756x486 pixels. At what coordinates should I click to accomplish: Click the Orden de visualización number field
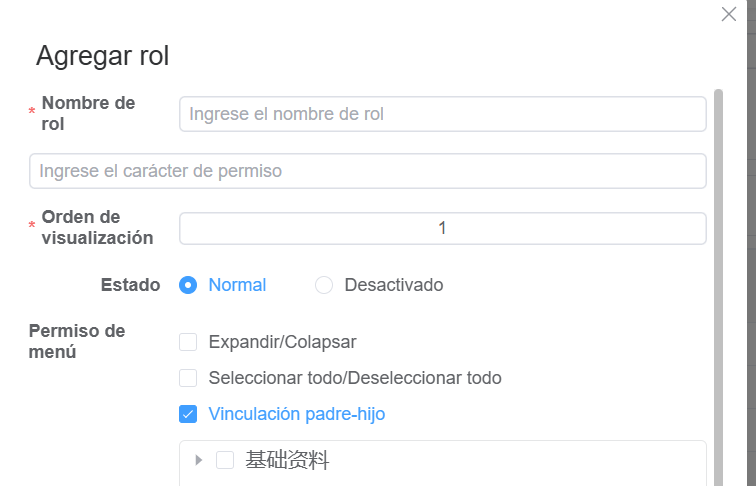tap(442, 228)
